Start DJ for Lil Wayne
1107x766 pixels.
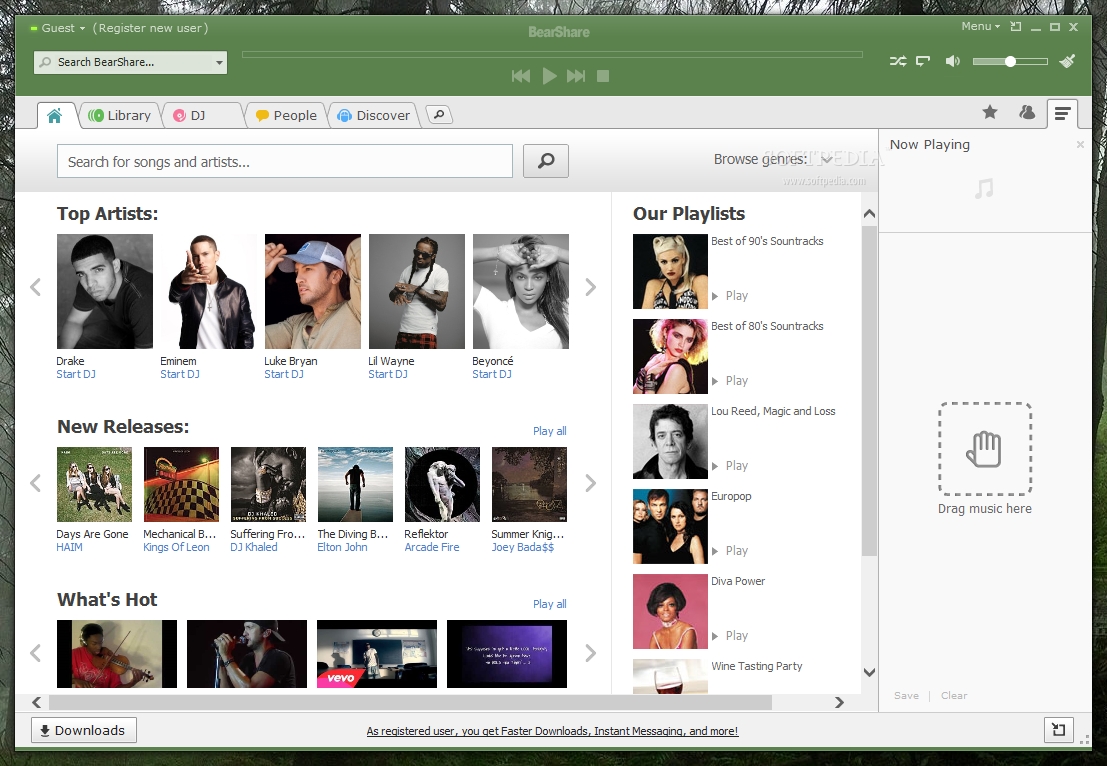click(388, 374)
